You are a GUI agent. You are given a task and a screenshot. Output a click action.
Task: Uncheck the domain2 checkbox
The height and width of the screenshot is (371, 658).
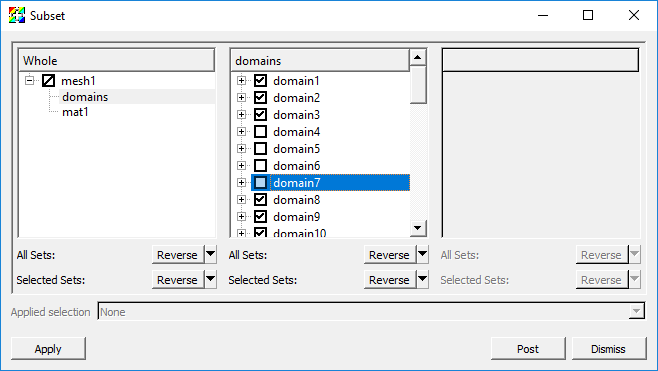click(260, 98)
